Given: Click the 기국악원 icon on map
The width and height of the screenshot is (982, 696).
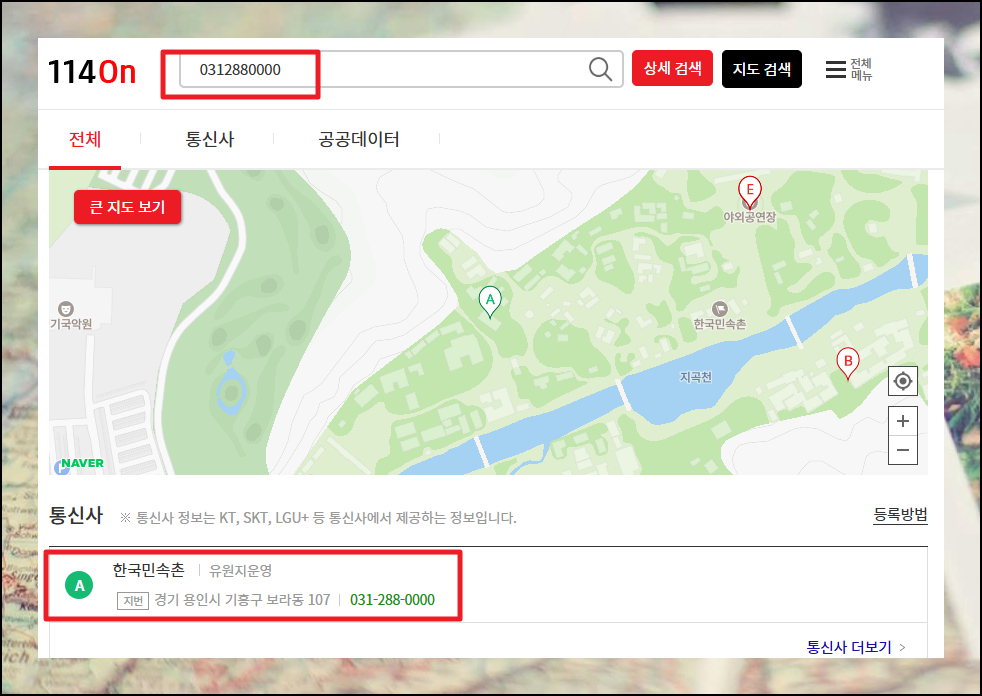Looking at the screenshot, I should pos(65,308).
